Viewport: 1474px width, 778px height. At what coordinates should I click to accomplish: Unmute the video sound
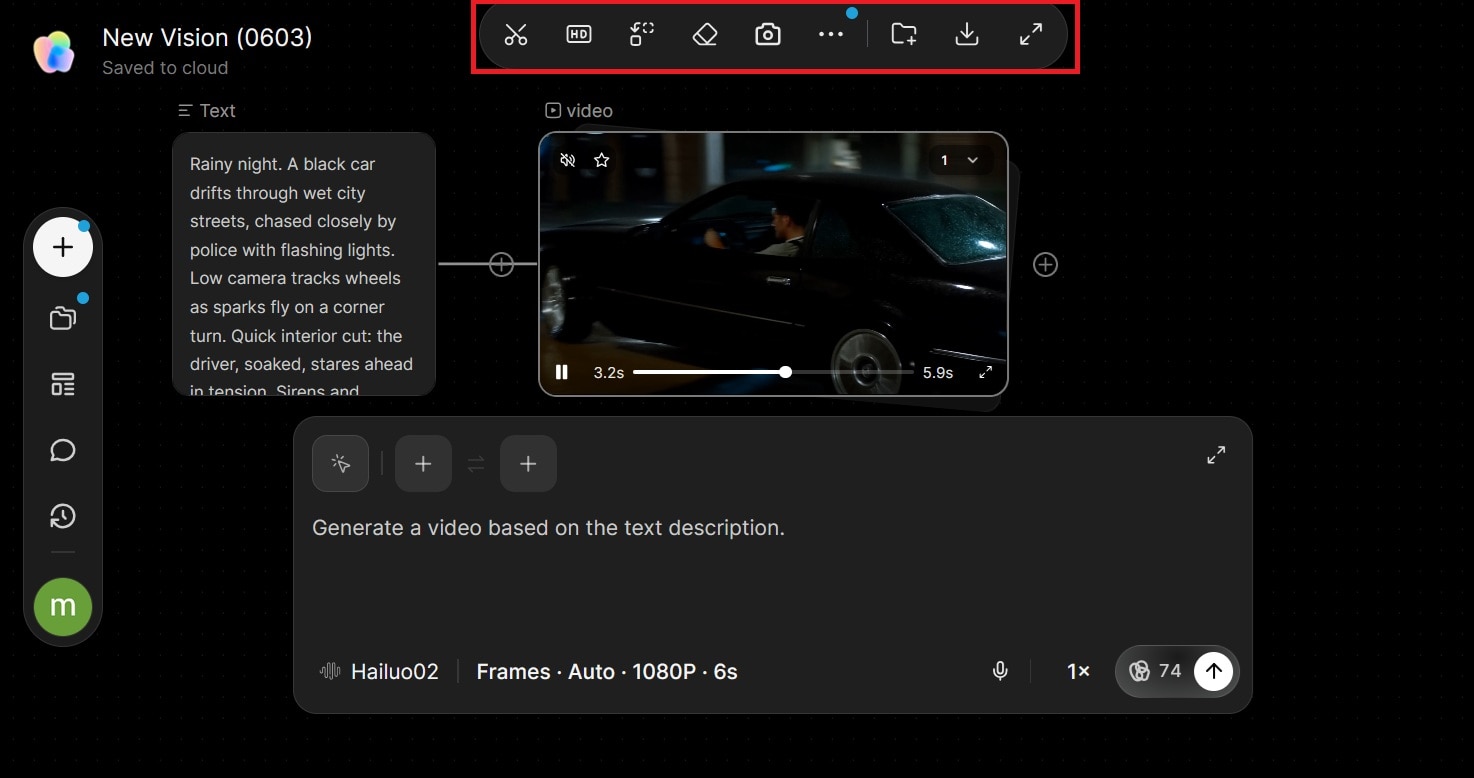point(568,160)
